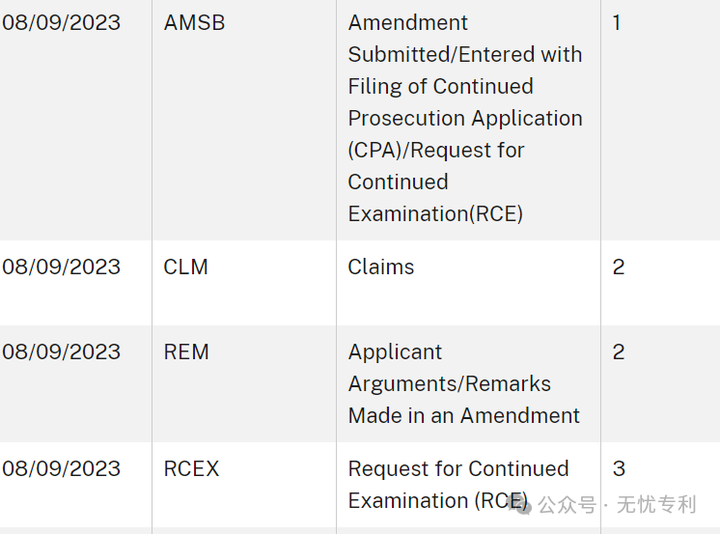Select the RCEX document code
The image size is (720, 534).
pyautogui.click(x=191, y=469)
